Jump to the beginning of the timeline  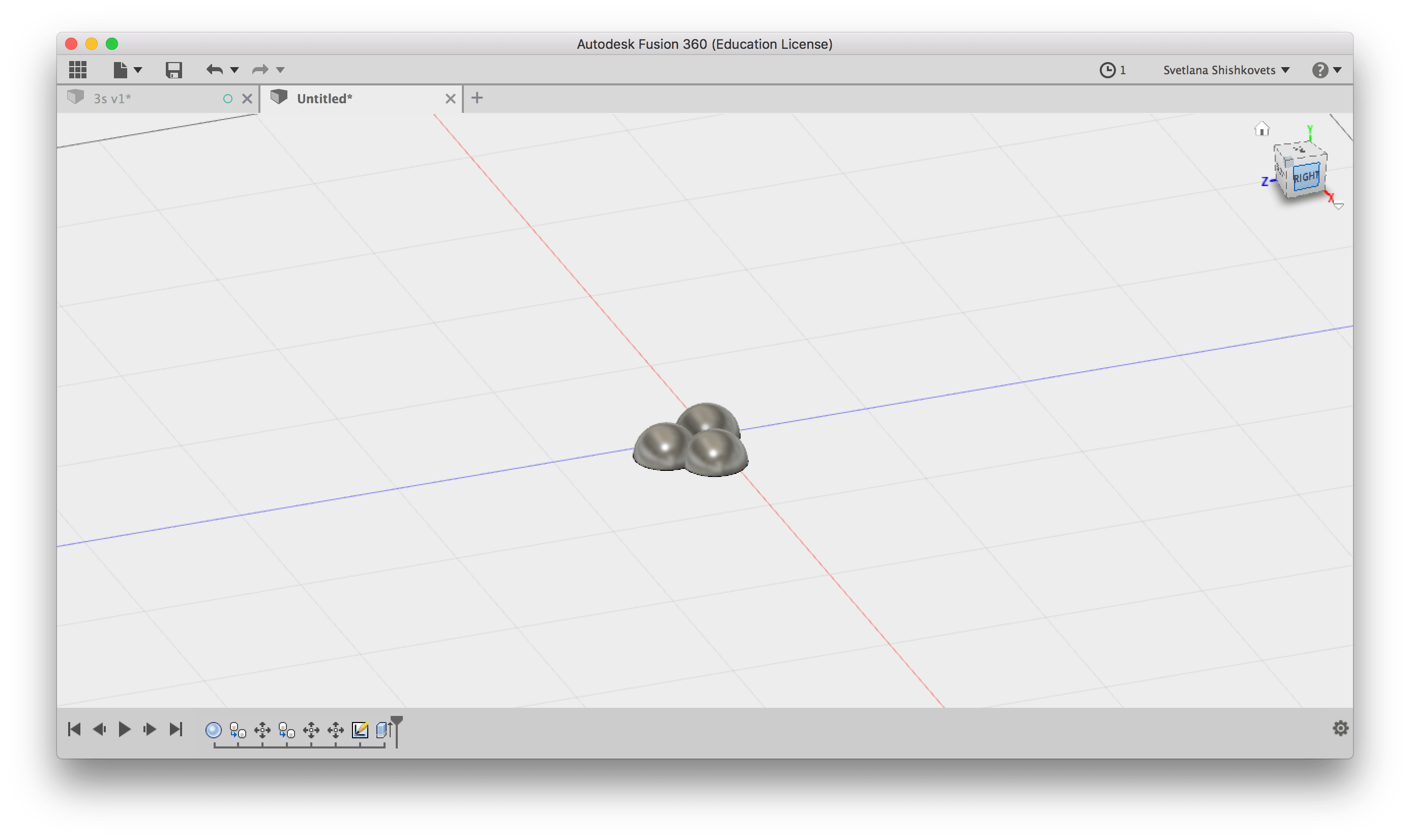coord(74,729)
